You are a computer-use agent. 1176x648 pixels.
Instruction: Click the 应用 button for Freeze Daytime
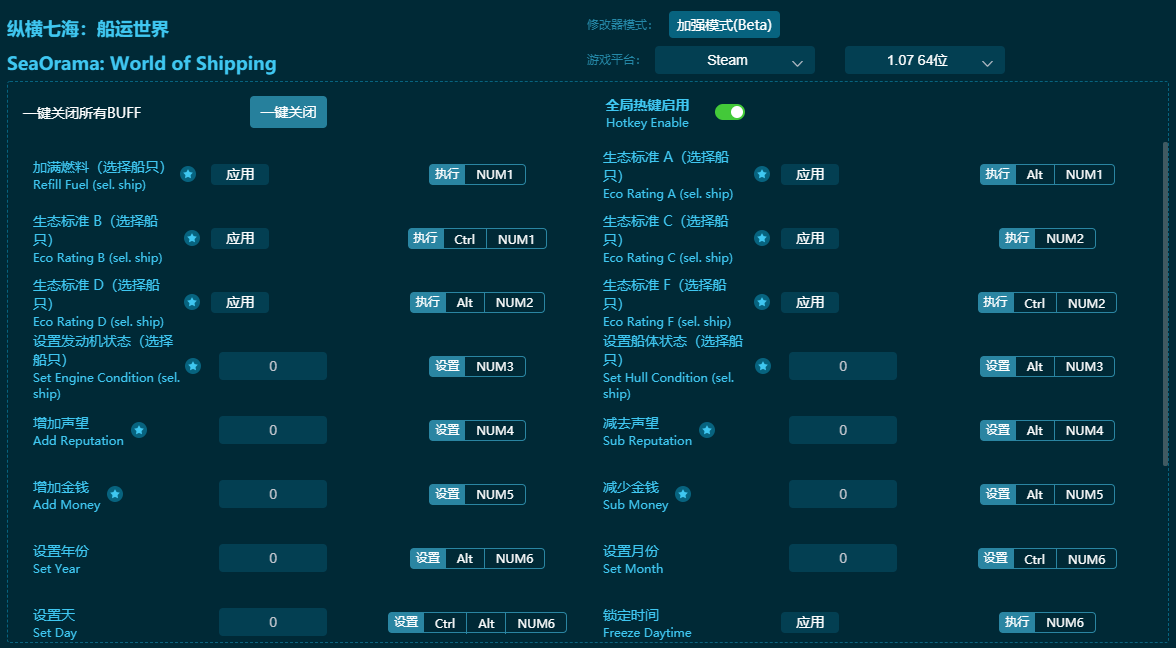click(x=810, y=621)
